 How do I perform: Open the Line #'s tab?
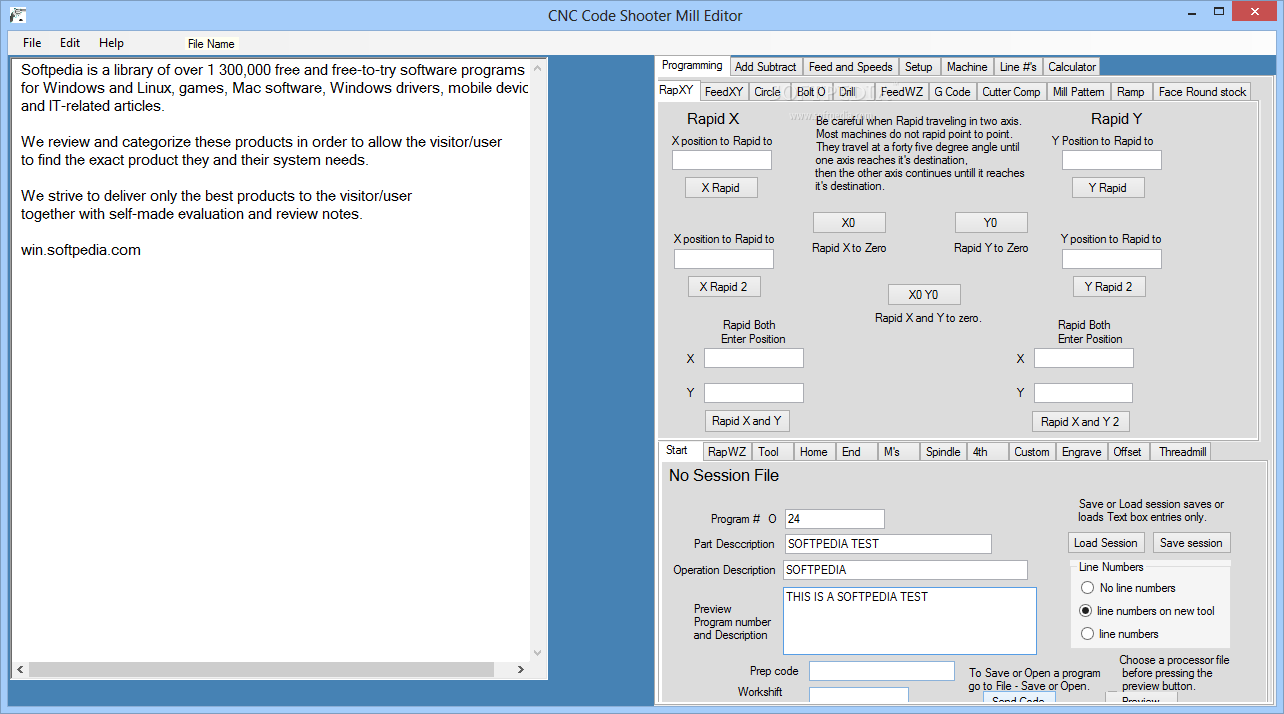(1018, 67)
